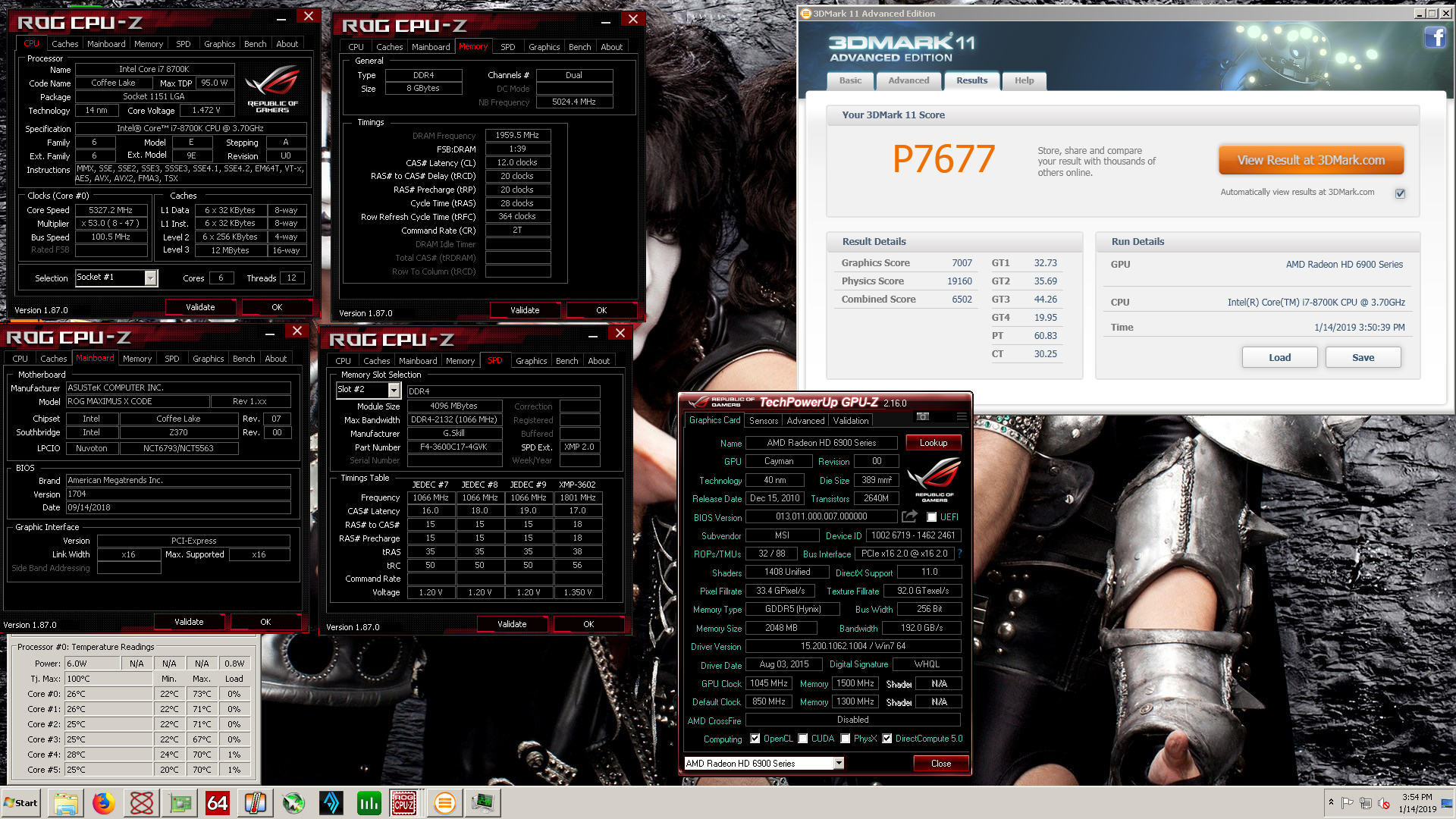Screen dimensions: 1456x819
Task: Open the red atom-shaped taskbar app
Action: [141, 802]
